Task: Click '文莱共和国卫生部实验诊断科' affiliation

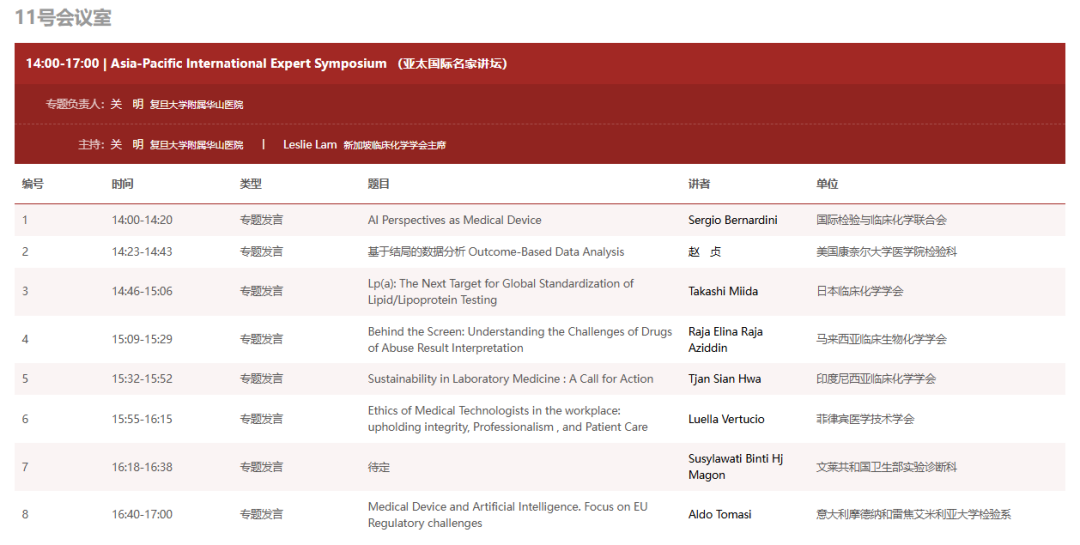Action: point(886,467)
